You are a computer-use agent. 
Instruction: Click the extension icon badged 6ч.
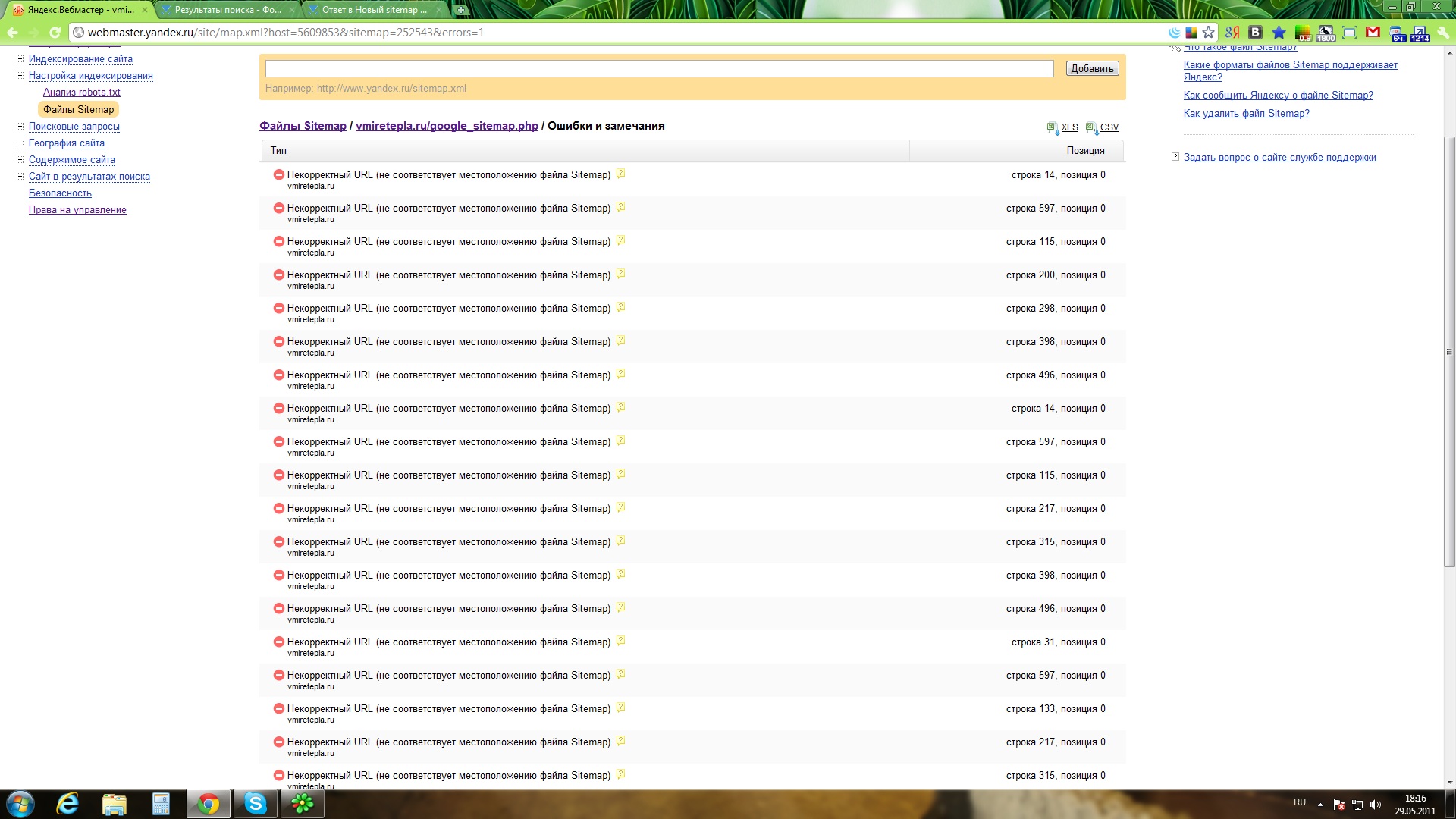coord(1397,33)
